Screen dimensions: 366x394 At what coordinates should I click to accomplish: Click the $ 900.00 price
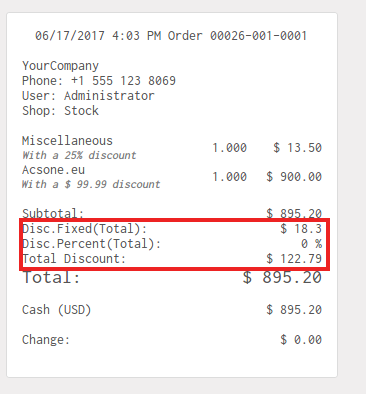coord(294,177)
